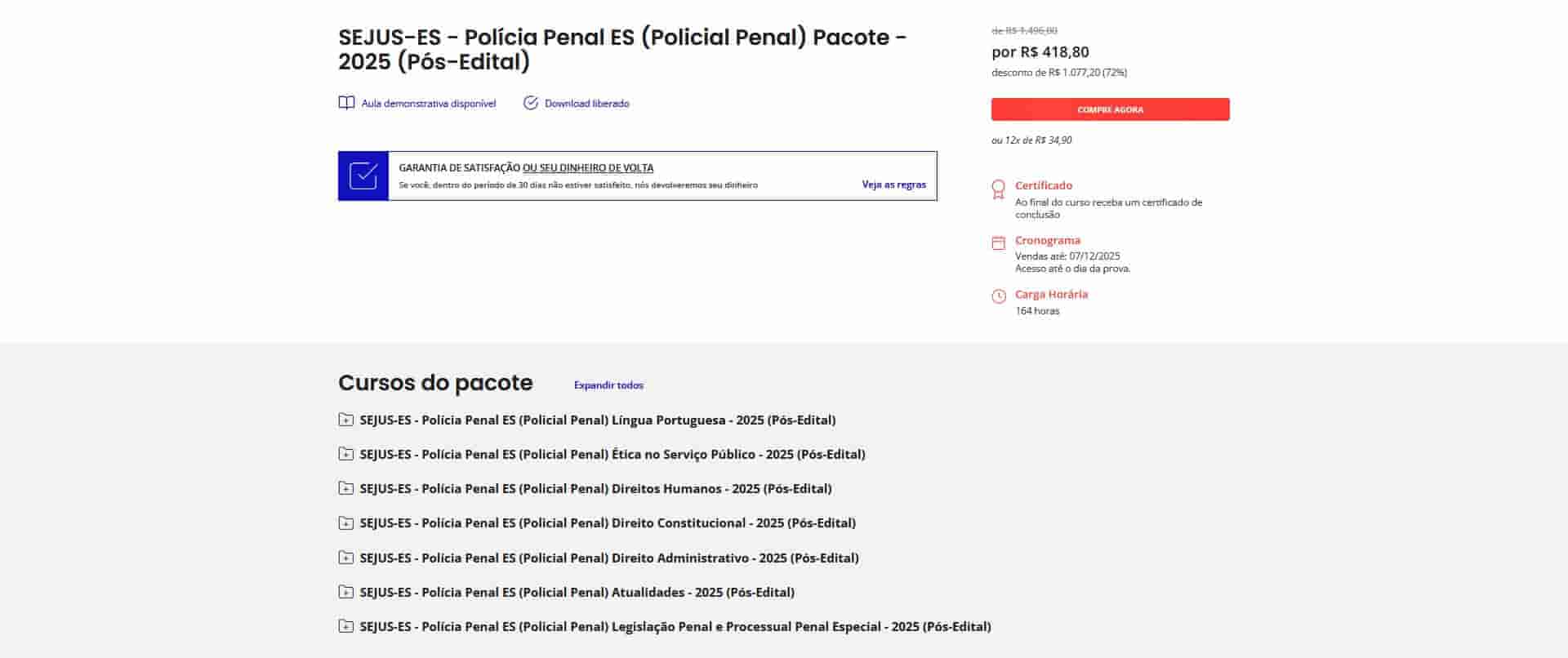Click the satisfaction guarantee checkbox icon
Screen dimensions: 1568x658
[x=363, y=176]
